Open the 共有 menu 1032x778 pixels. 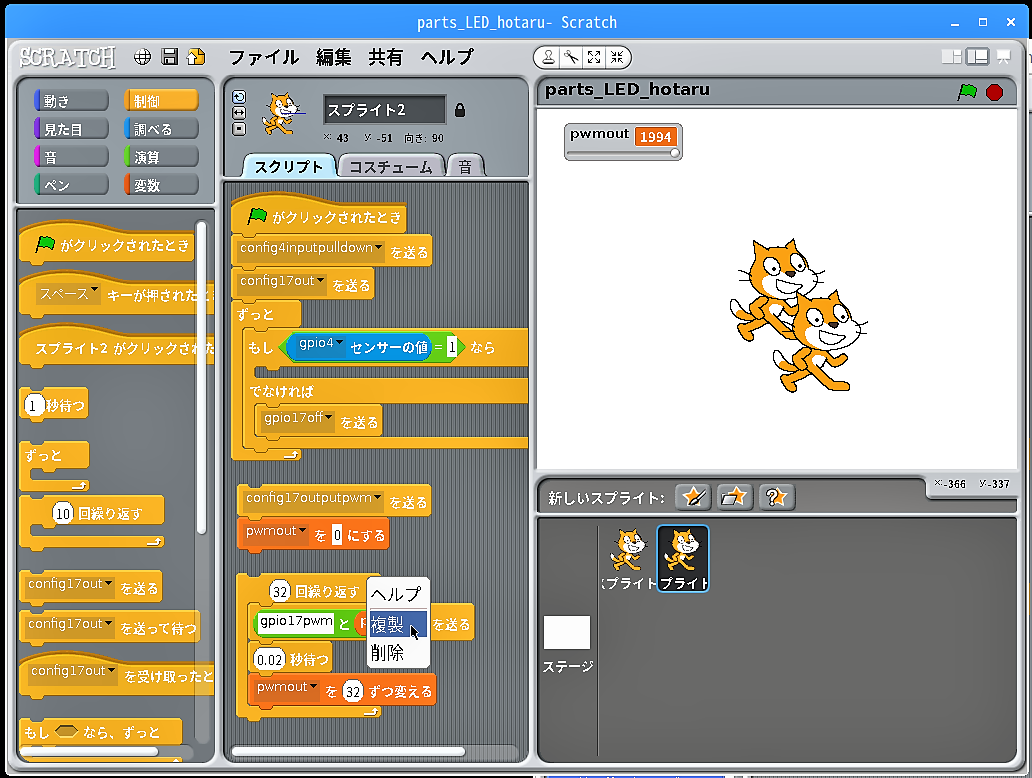pyautogui.click(x=386, y=57)
